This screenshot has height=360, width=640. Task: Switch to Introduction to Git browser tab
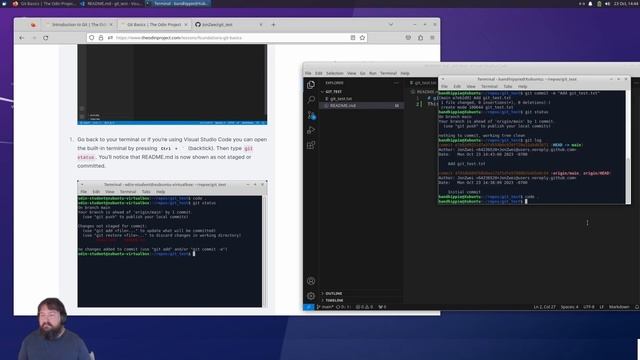coord(79,24)
